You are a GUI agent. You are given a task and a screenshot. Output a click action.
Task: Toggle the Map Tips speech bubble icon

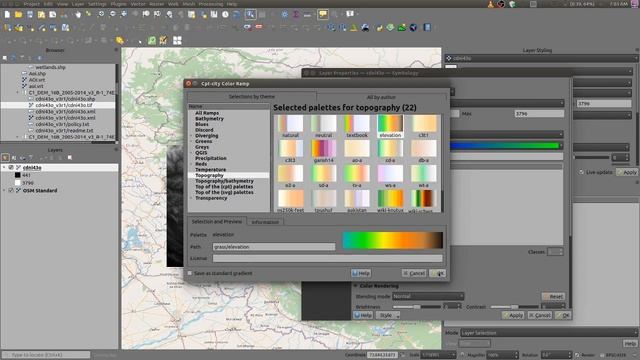click(323, 15)
